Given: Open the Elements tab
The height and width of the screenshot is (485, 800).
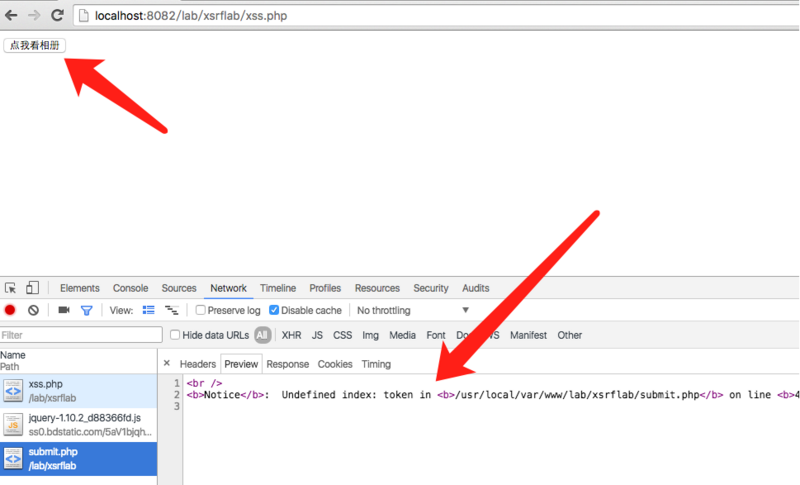Looking at the screenshot, I should [80, 288].
